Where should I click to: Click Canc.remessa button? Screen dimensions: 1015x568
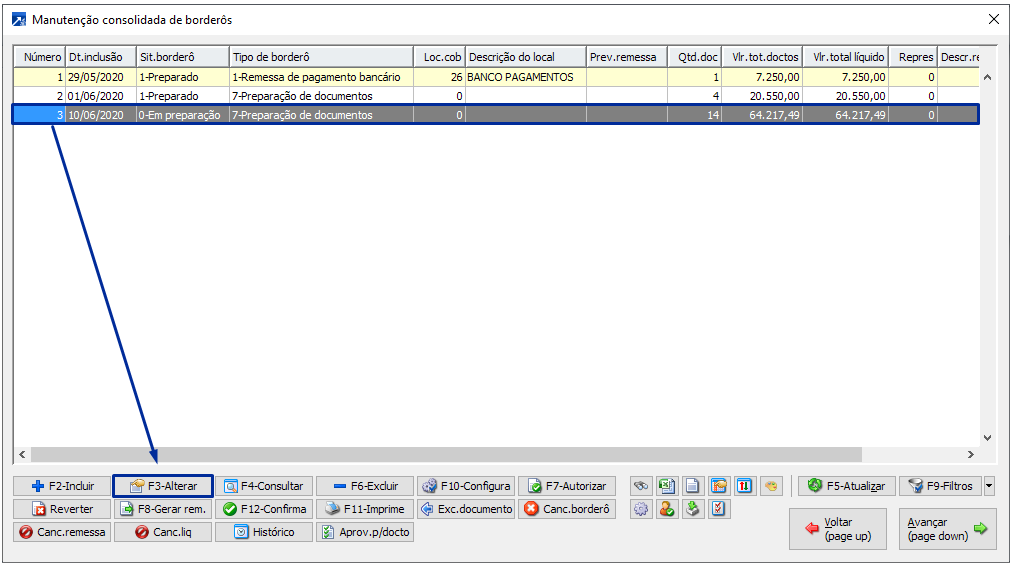(62, 532)
